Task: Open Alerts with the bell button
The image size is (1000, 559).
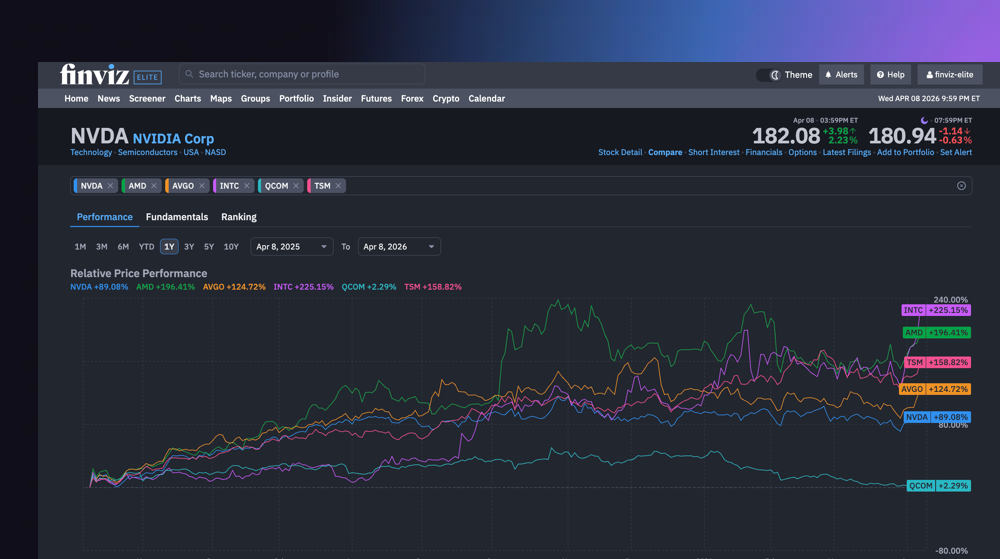Action: pos(841,75)
